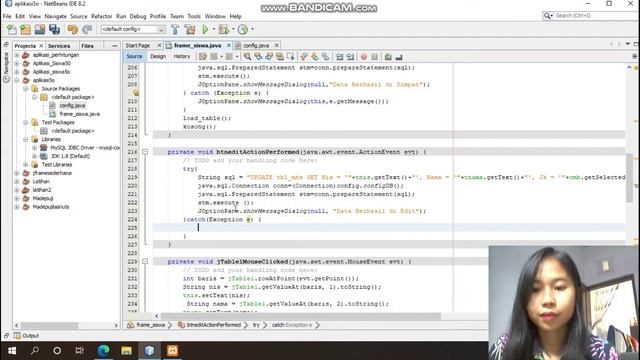
Task: Click the Uncomment code icon
Action: pos(399,57)
